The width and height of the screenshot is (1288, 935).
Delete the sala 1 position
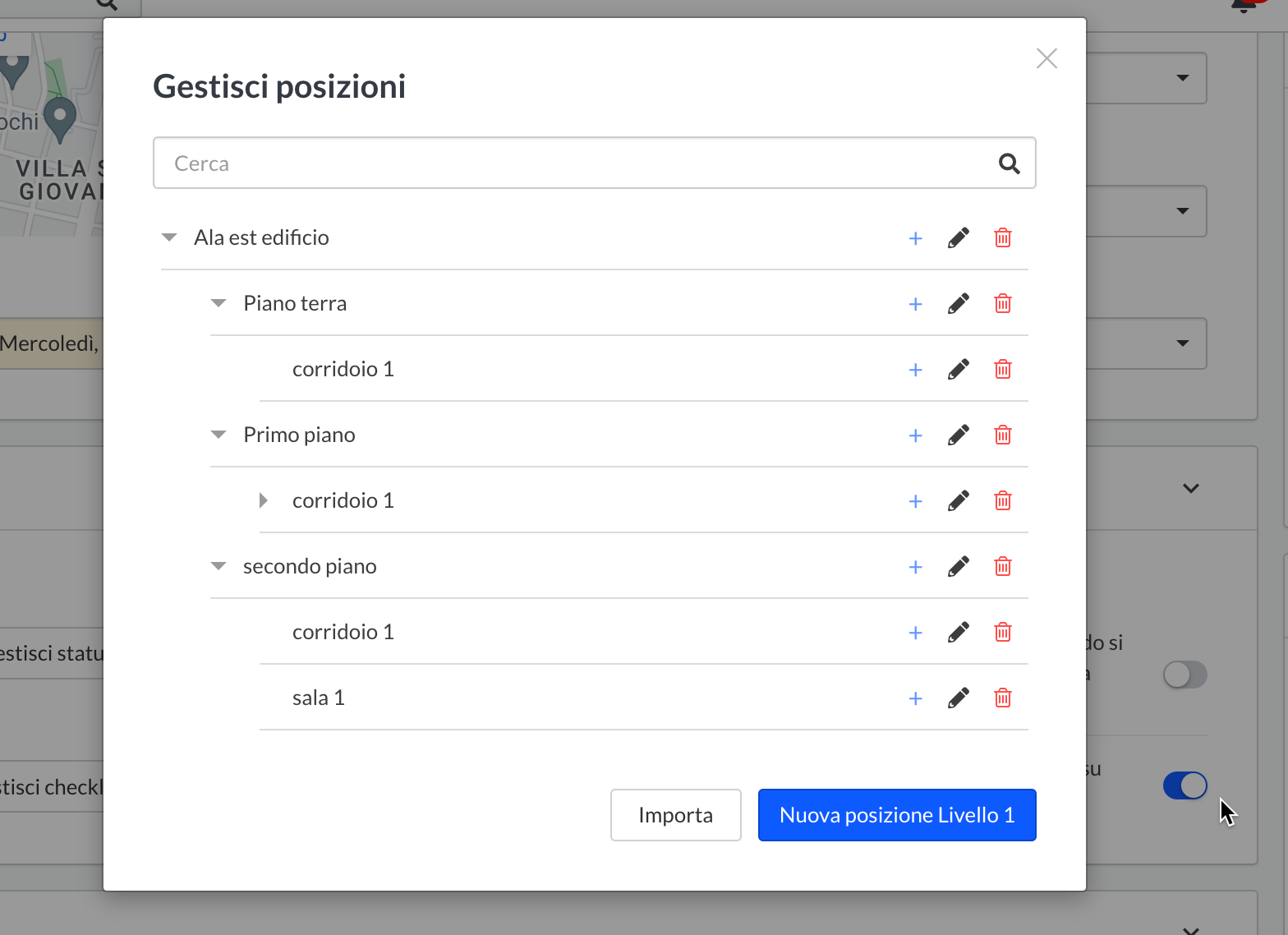1002,698
